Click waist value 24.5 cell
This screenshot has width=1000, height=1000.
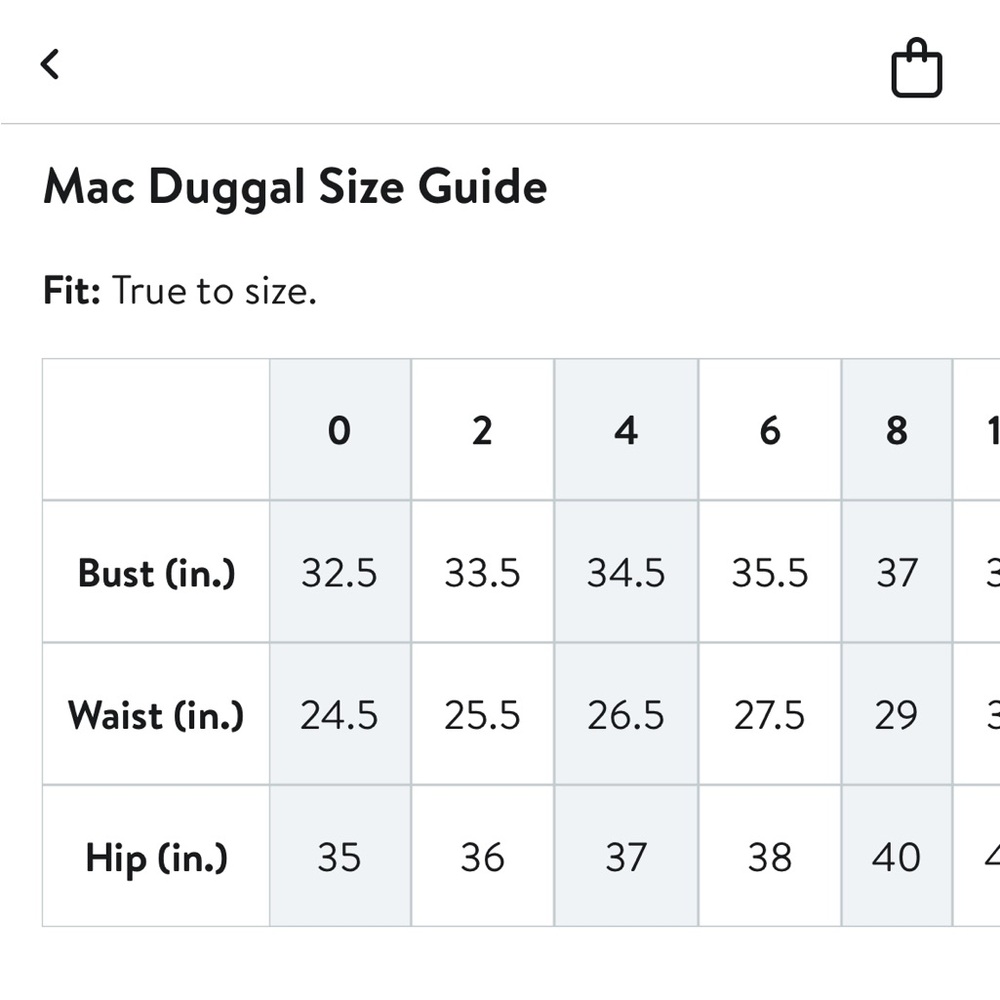click(x=340, y=714)
